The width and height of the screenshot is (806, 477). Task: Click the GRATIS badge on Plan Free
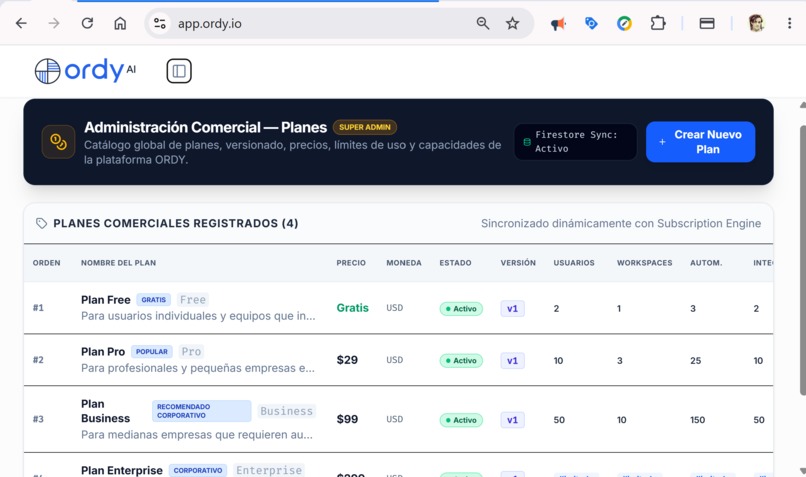tap(154, 300)
